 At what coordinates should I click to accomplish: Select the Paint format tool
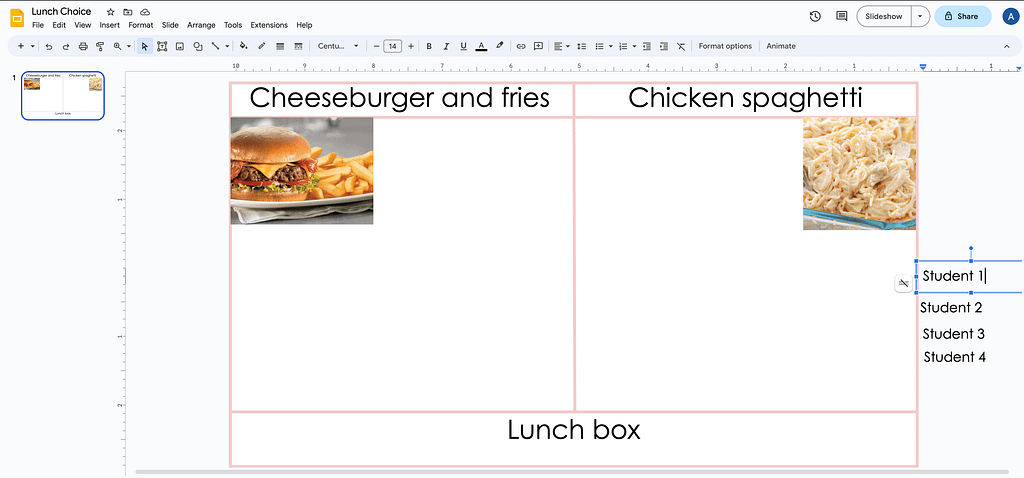click(x=100, y=46)
